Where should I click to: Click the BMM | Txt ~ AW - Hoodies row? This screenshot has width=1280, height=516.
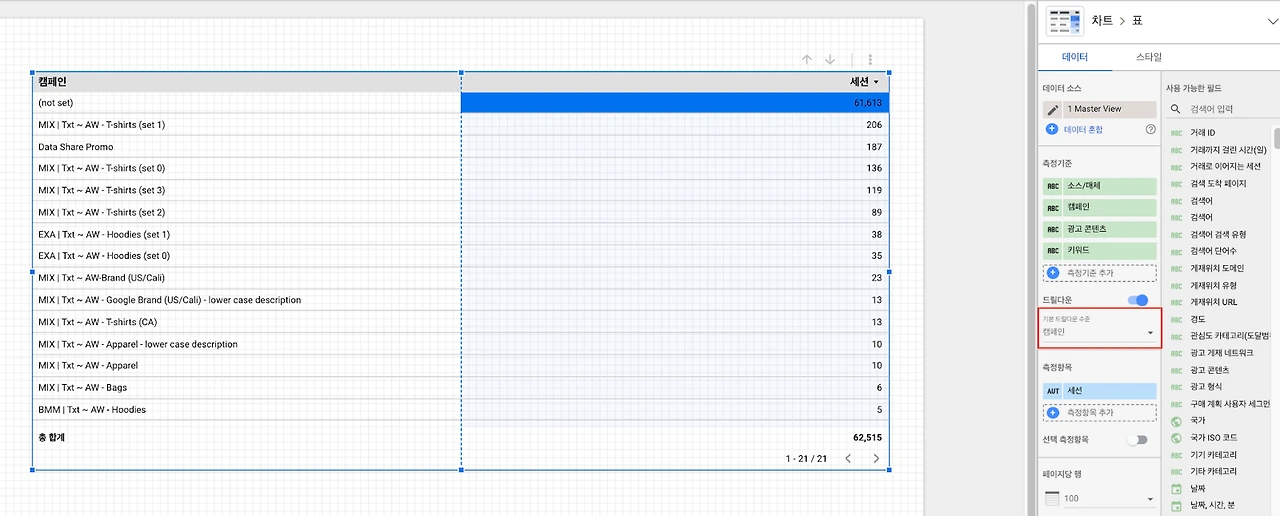tap(461, 409)
